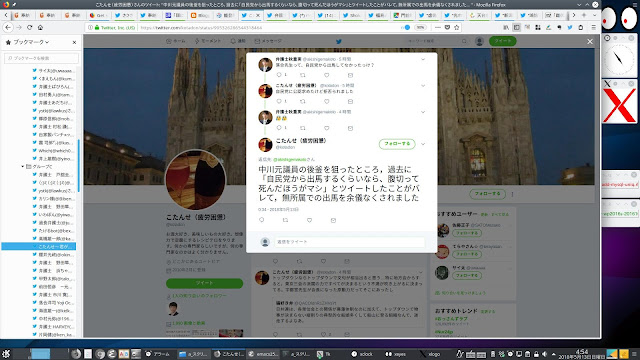
Task: Click フォローする button in tweet overlay
Action: tap(397, 144)
